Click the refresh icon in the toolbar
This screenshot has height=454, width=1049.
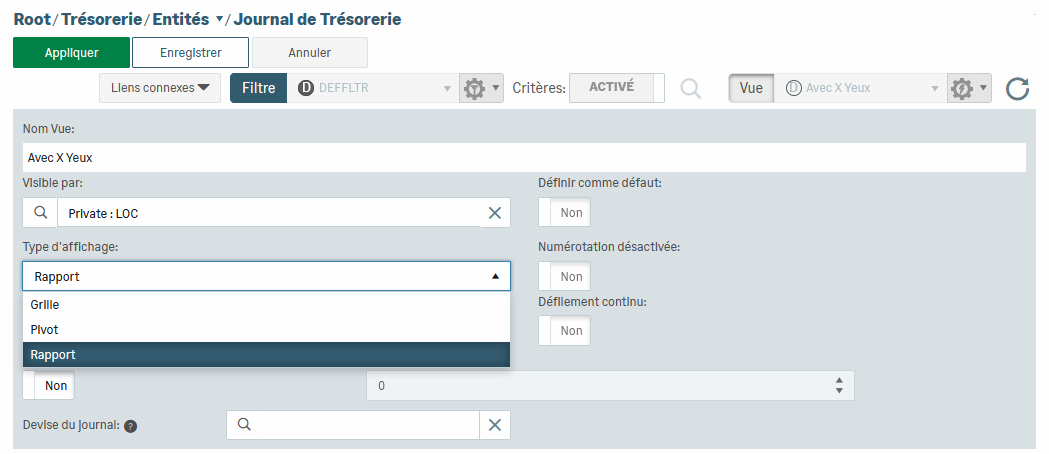tap(1018, 89)
